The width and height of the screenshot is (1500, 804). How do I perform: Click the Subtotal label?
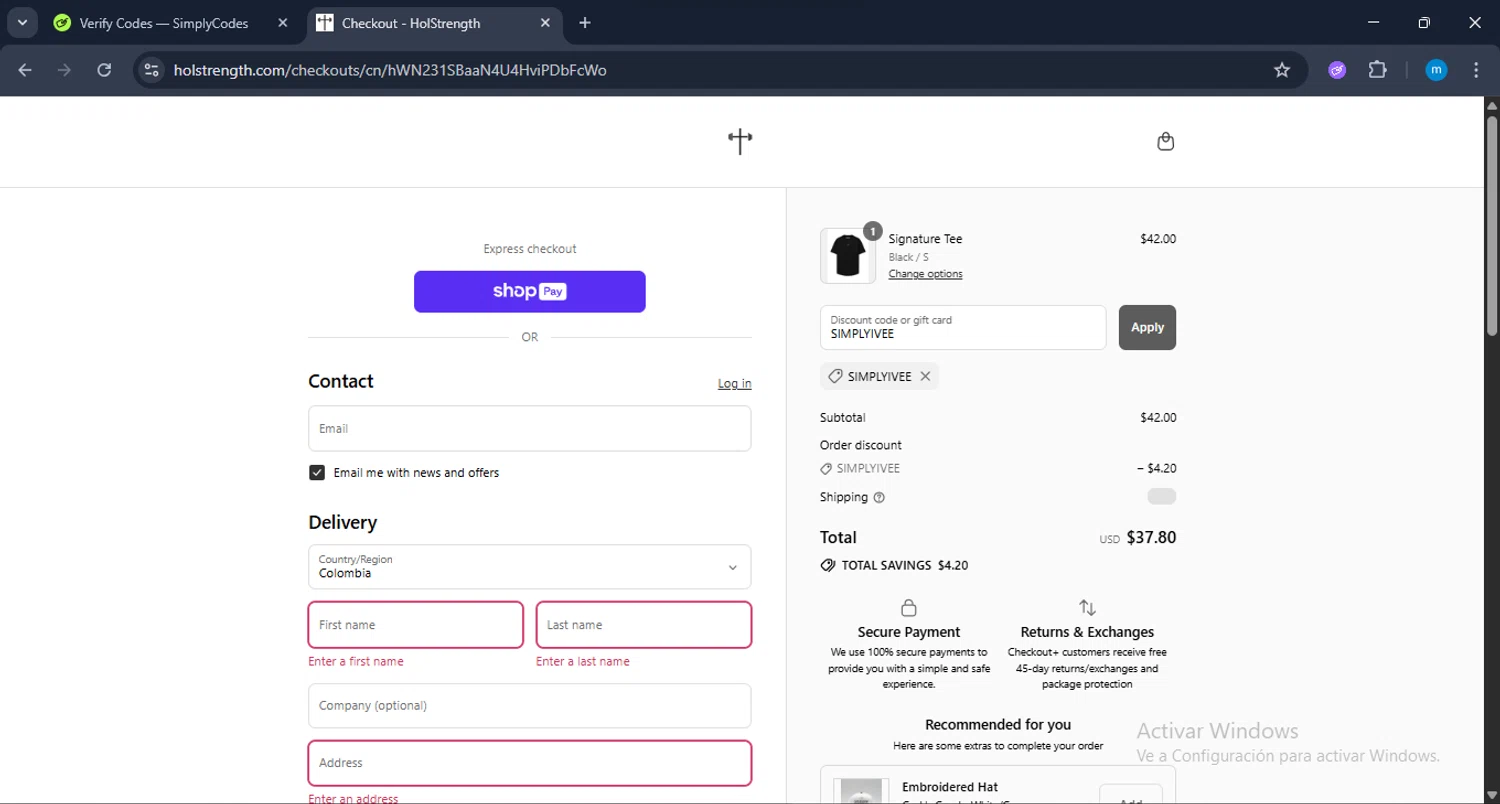(x=843, y=417)
